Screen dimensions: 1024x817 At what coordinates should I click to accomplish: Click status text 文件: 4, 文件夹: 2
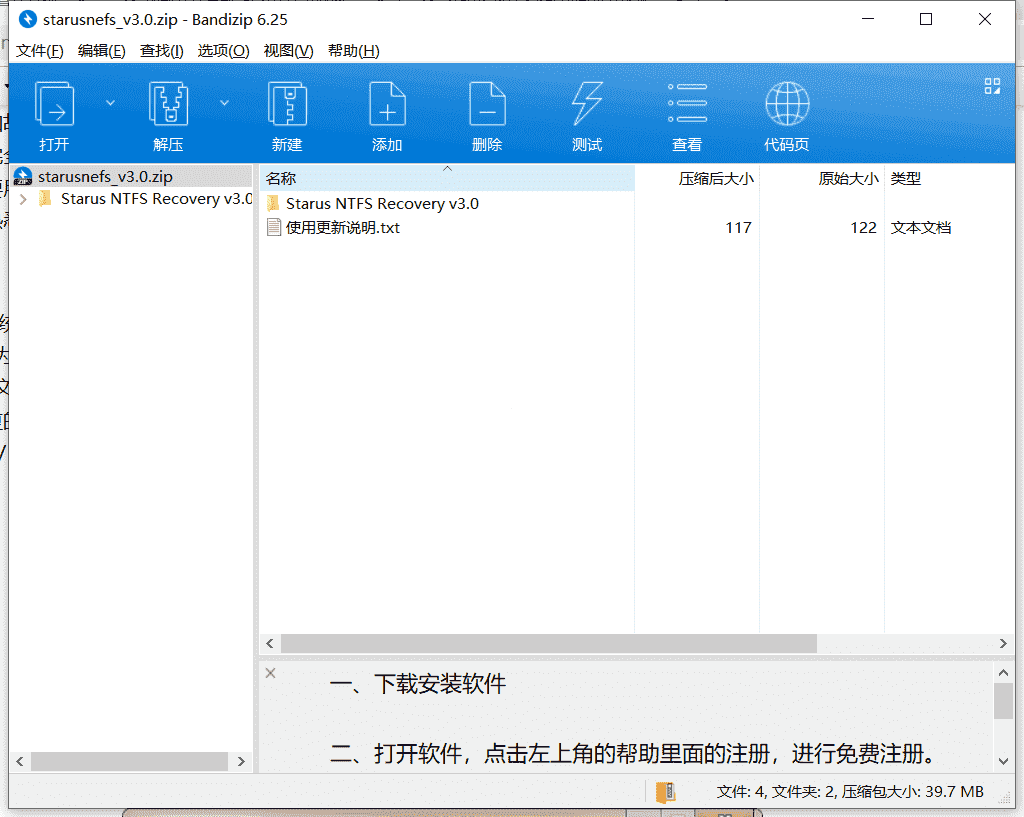775,792
